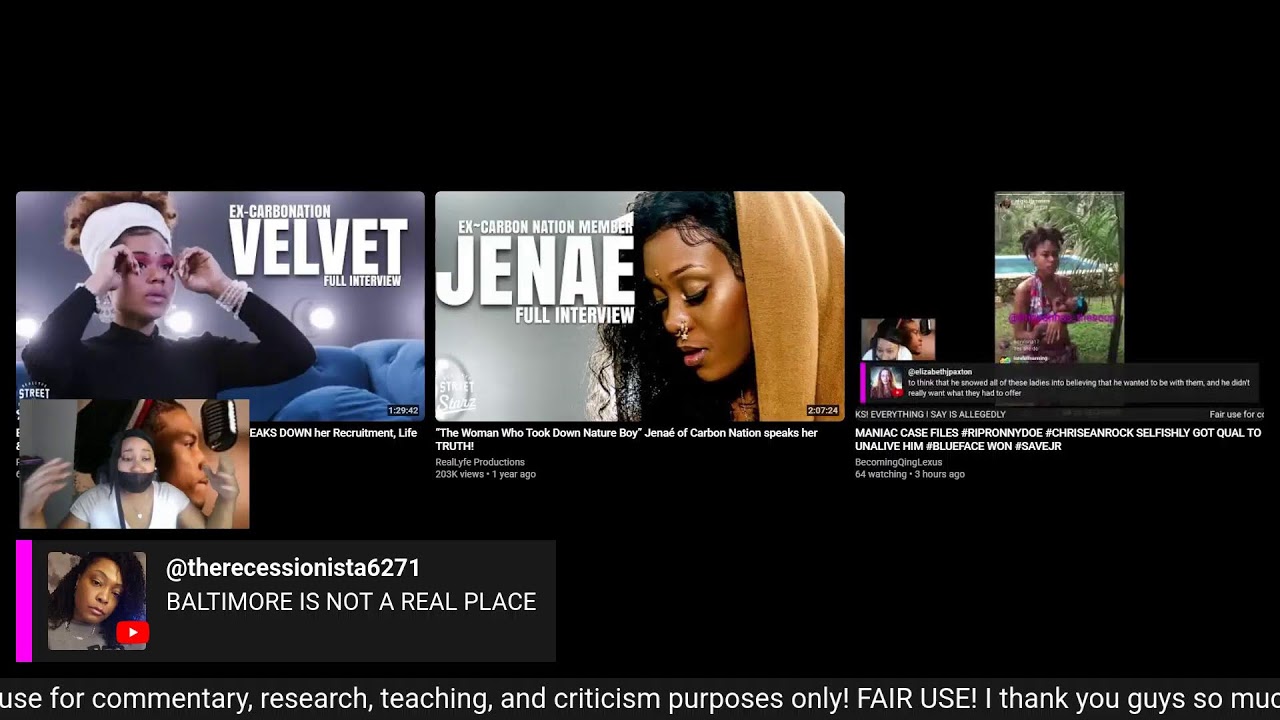Visit the BecomingQingLexus channel
This screenshot has width=1280, height=720.
coord(898,462)
